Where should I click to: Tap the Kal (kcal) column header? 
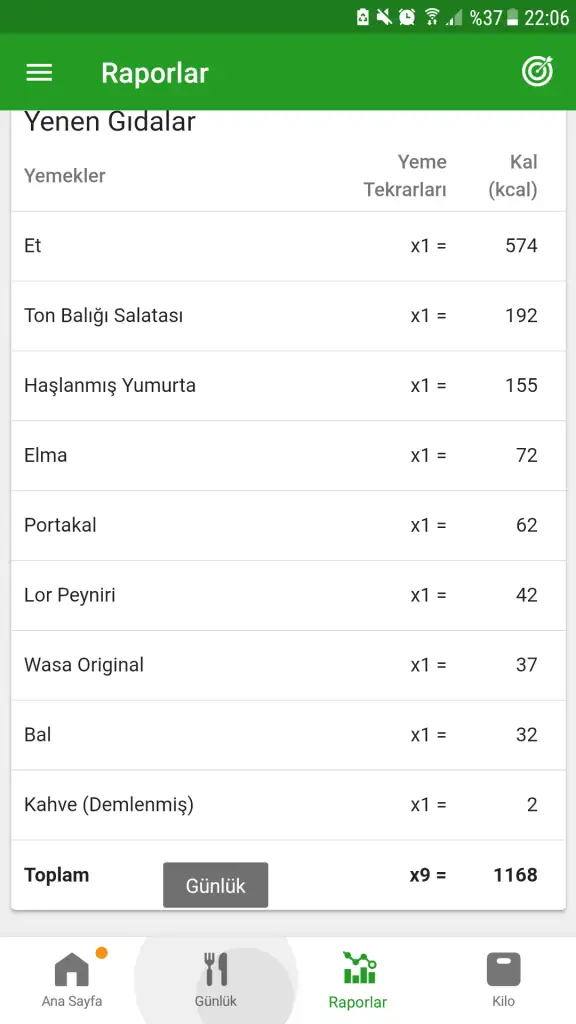tap(513, 176)
